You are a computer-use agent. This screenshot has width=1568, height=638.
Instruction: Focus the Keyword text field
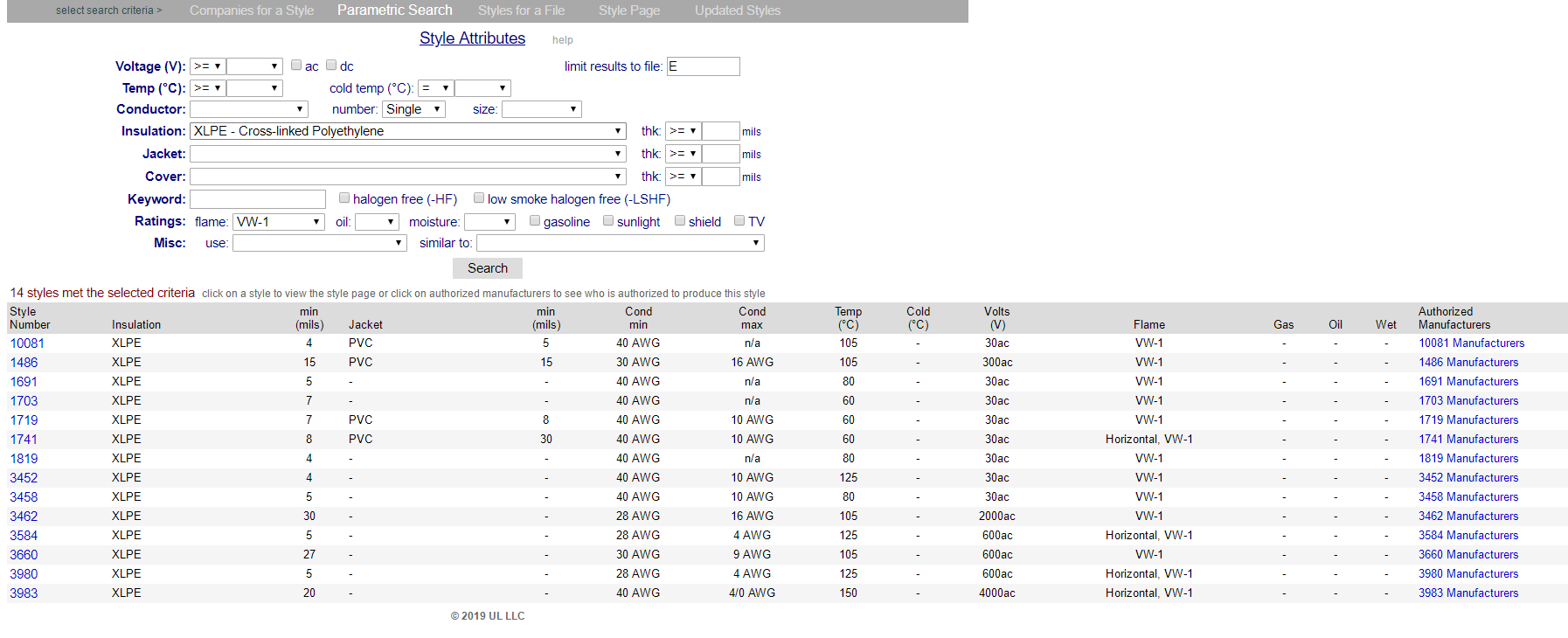click(x=258, y=199)
